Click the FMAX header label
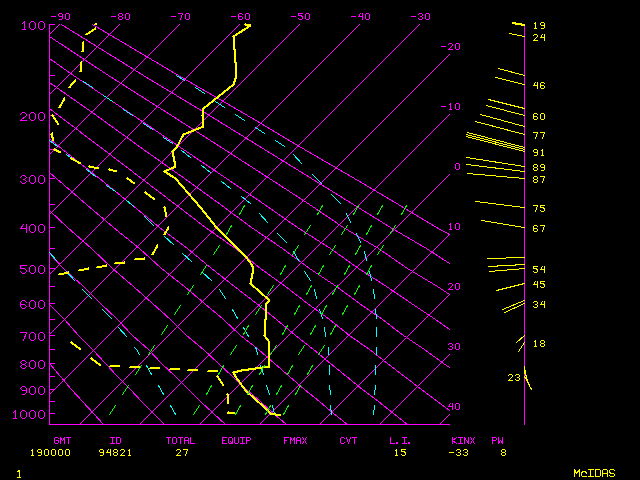 coord(294,440)
